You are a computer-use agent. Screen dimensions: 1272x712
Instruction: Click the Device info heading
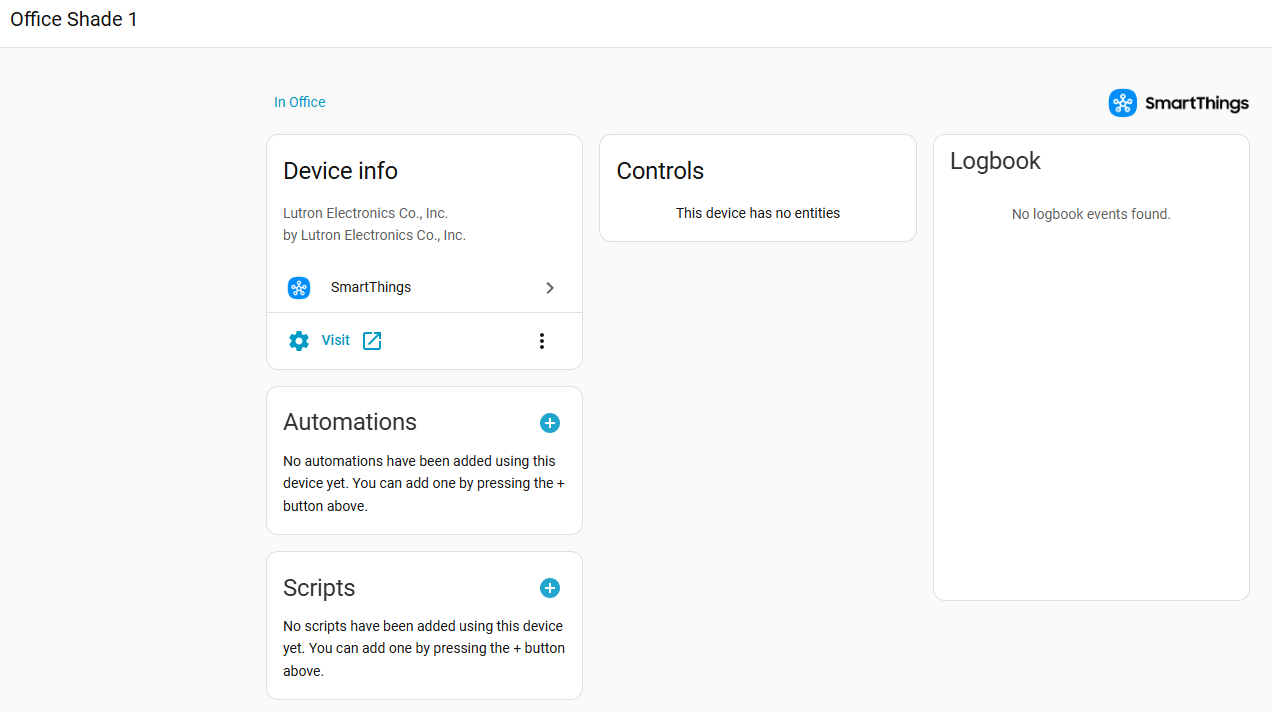[340, 171]
